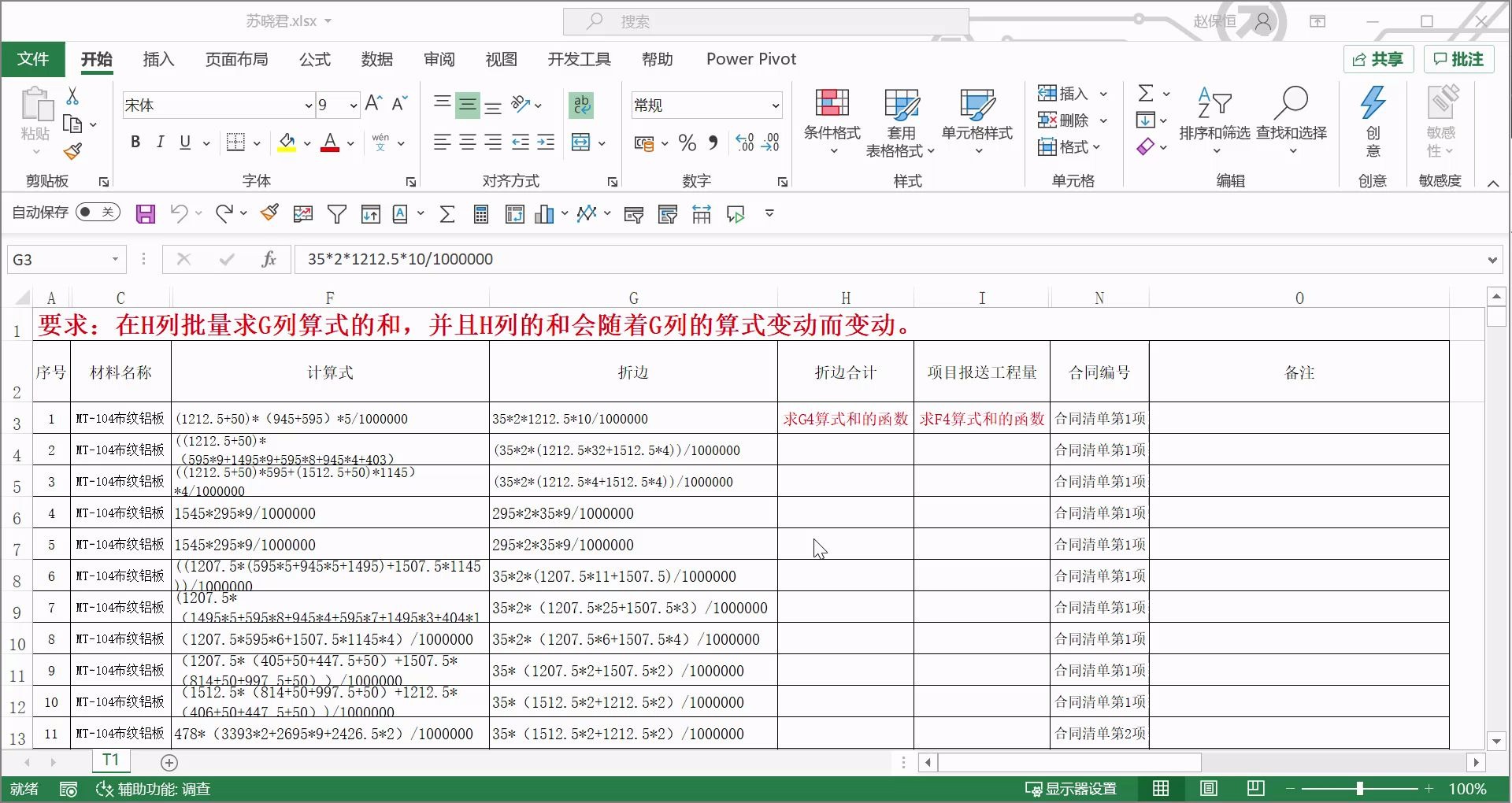Viewport: 1512px width, 803px height.
Task: Switch to Page Break Preview in status bar
Action: pos(1256,788)
